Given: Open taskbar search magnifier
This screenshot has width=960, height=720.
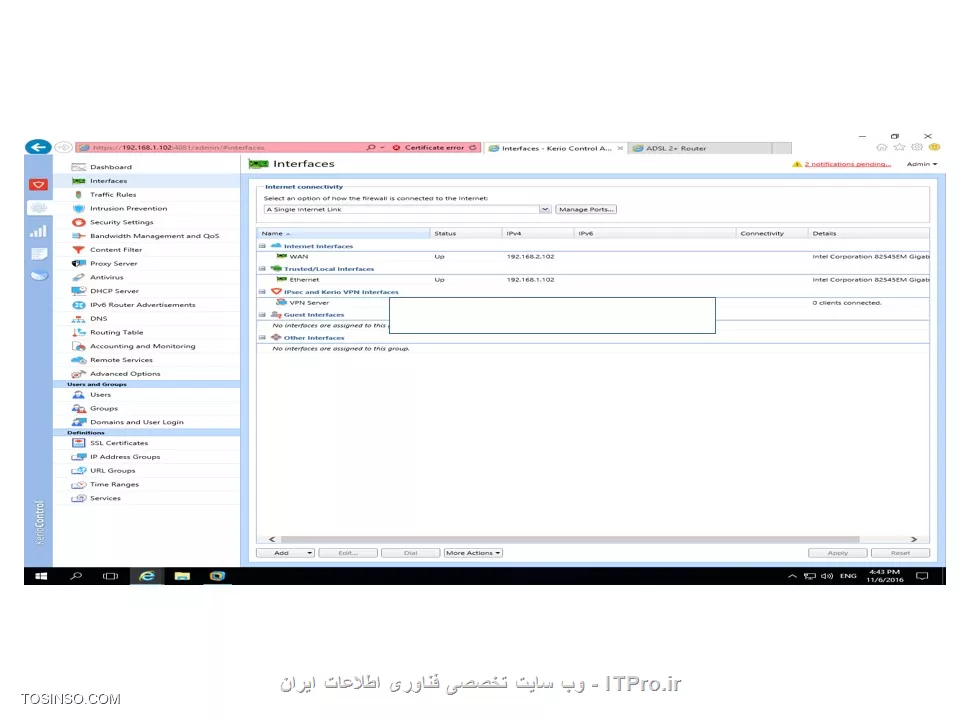Looking at the screenshot, I should [x=76, y=576].
